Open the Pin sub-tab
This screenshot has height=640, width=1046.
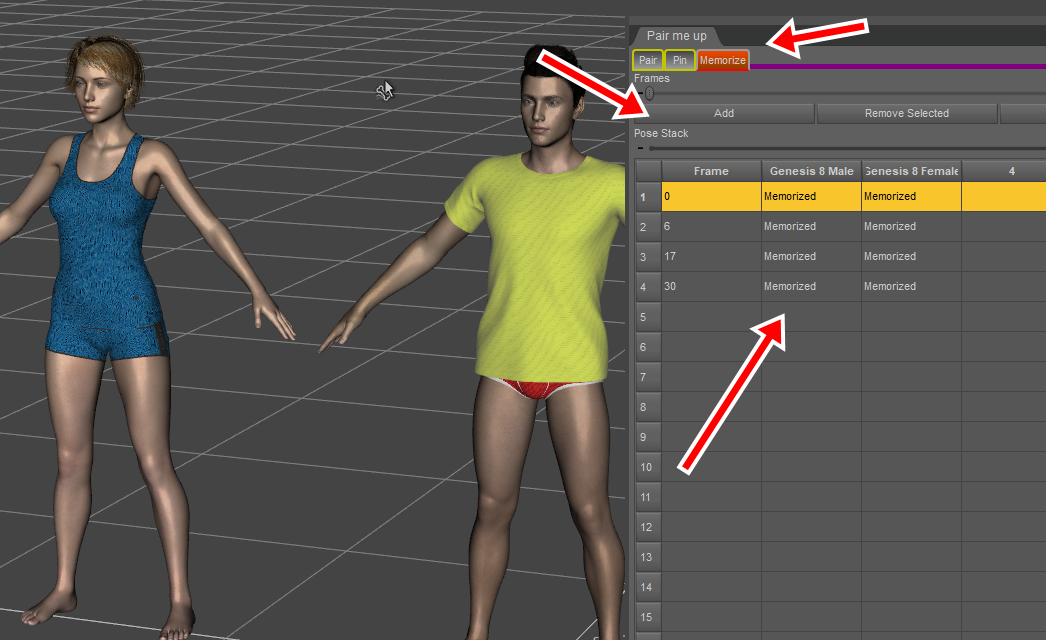tap(680, 60)
